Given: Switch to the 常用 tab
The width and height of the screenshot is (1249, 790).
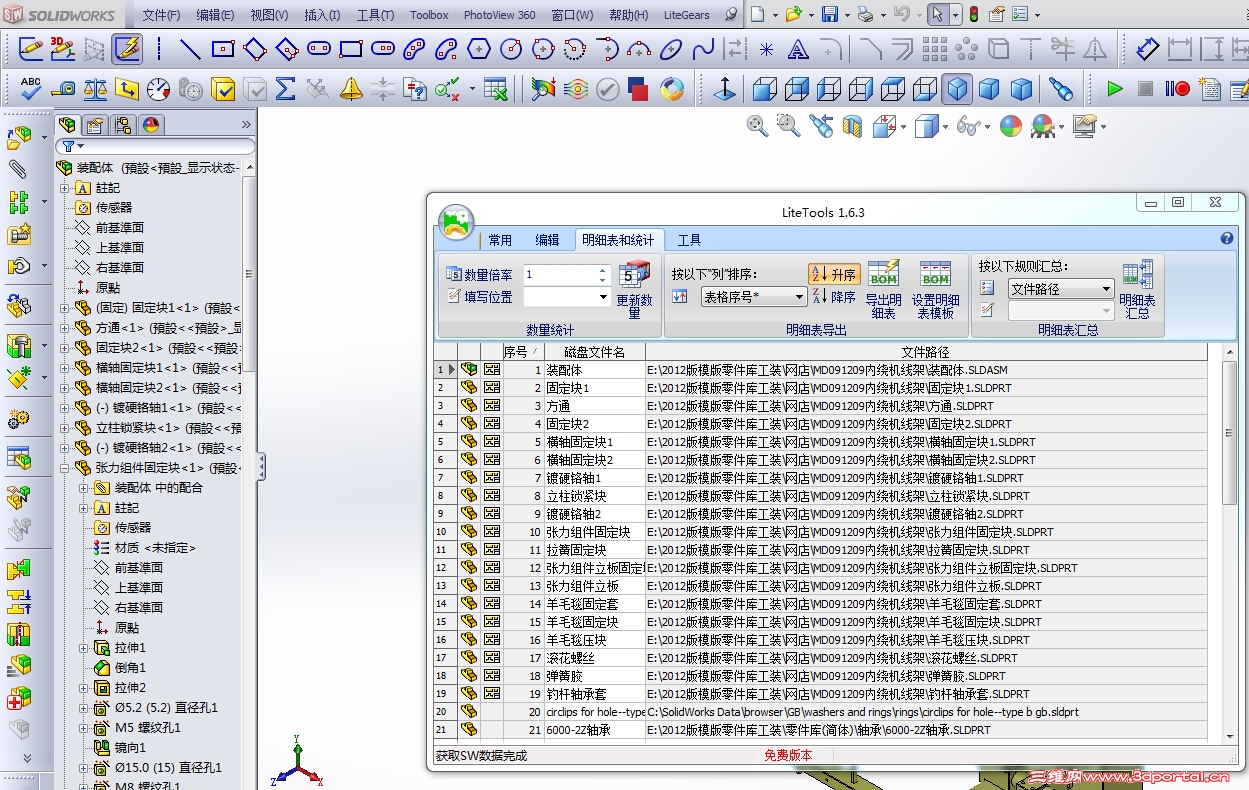Looking at the screenshot, I should click(500, 240).
